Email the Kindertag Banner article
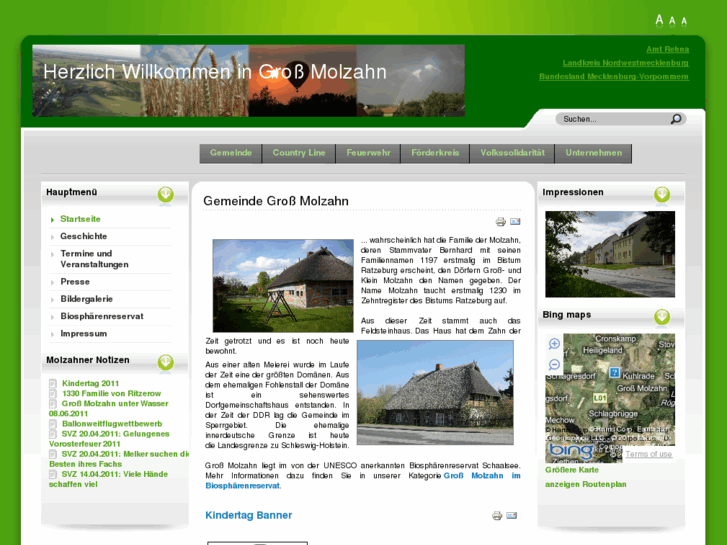The width and height of the screenshot is (727, 545). tap(511, 515)
